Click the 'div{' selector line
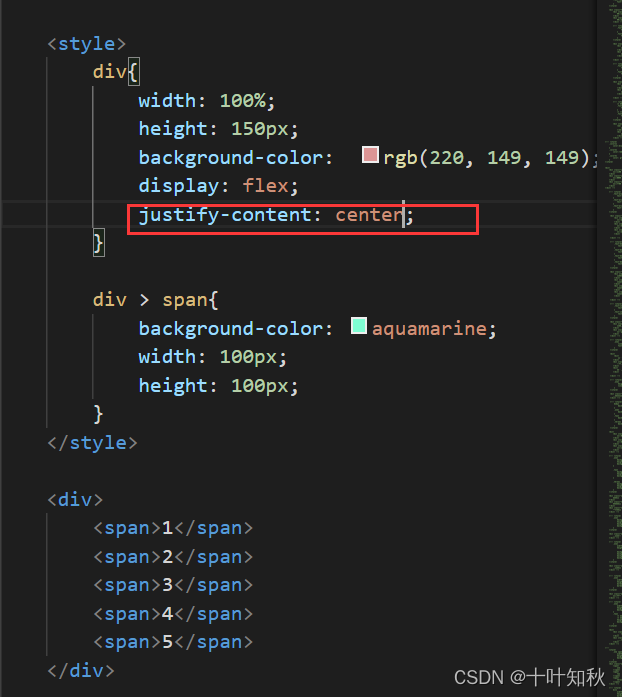Viewport: 622px width, 697px height. click(116, 72)
